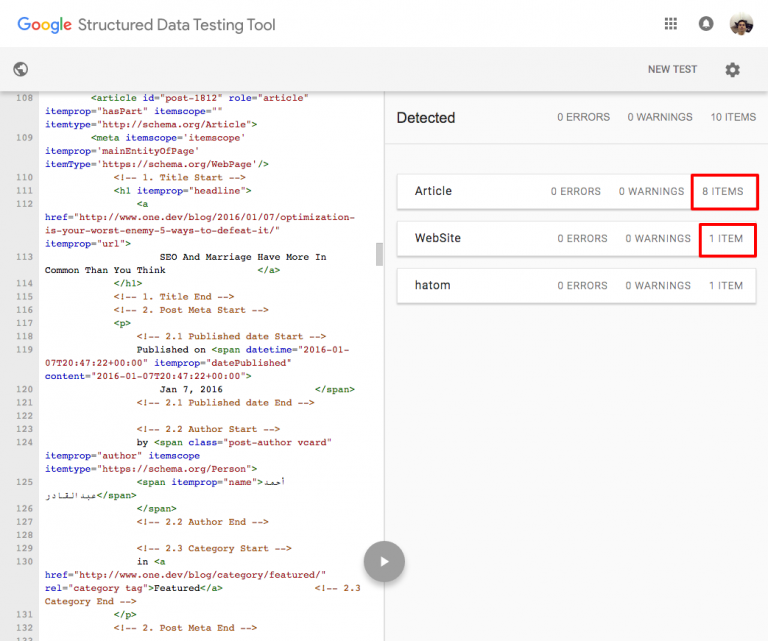Image resolution: width=768 pixels, height=641 pixels.
Task: Click the '<!-- 2.2 Author End -->' comment
Action: coord(202,522)
